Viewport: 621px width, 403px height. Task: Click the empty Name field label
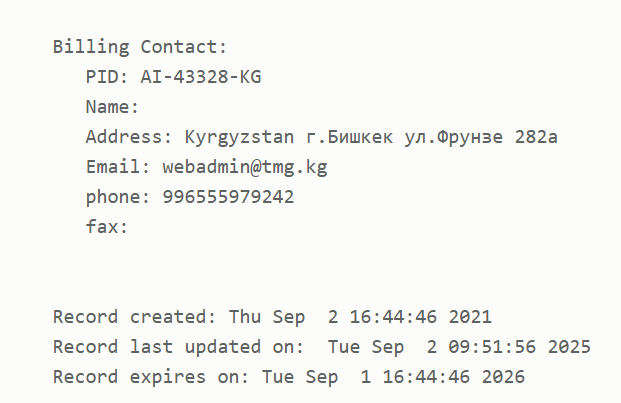[112, 106]
